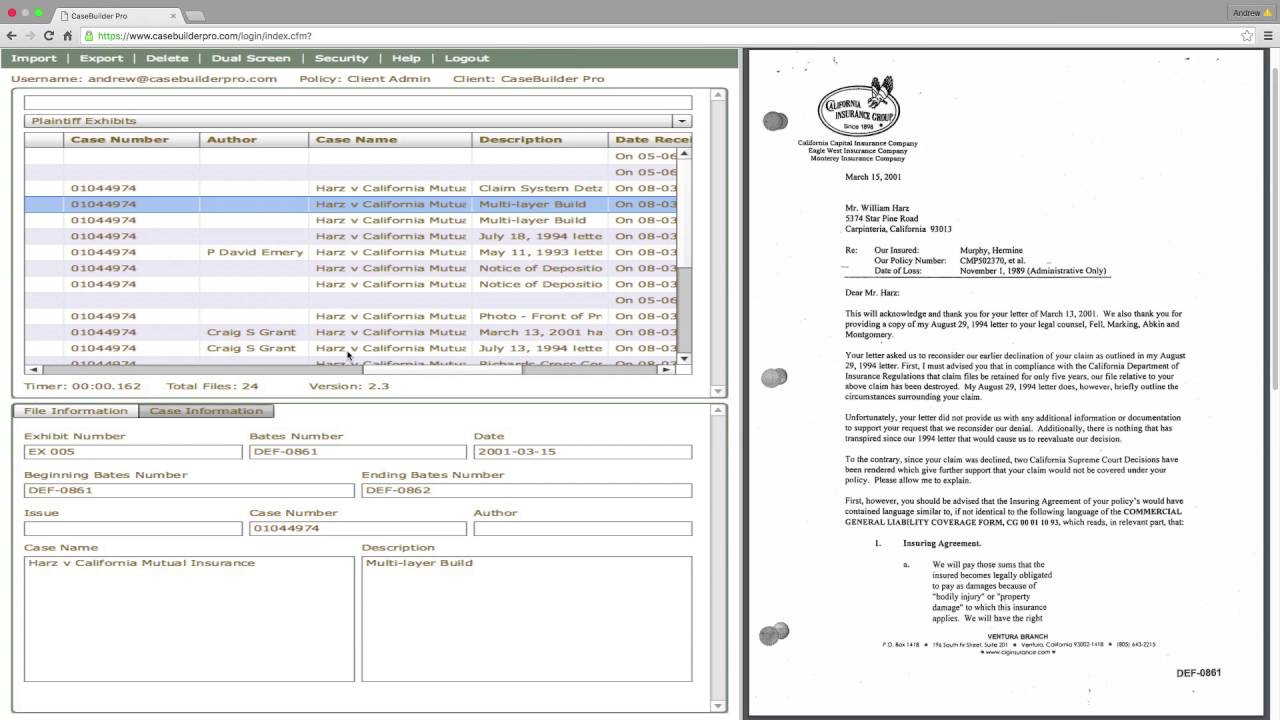Click the browser Back arrow
The image size is (1280, 720).
tap(11, 35)
